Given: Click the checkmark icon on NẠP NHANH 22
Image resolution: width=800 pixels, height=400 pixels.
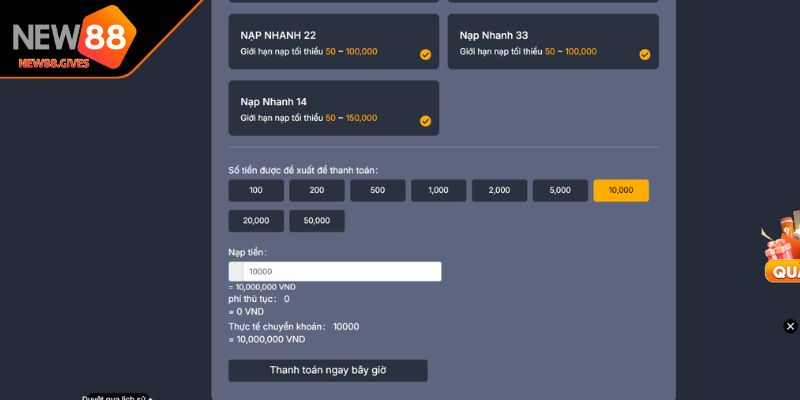Looking at the screenshot, I should [x=425, y=55].
